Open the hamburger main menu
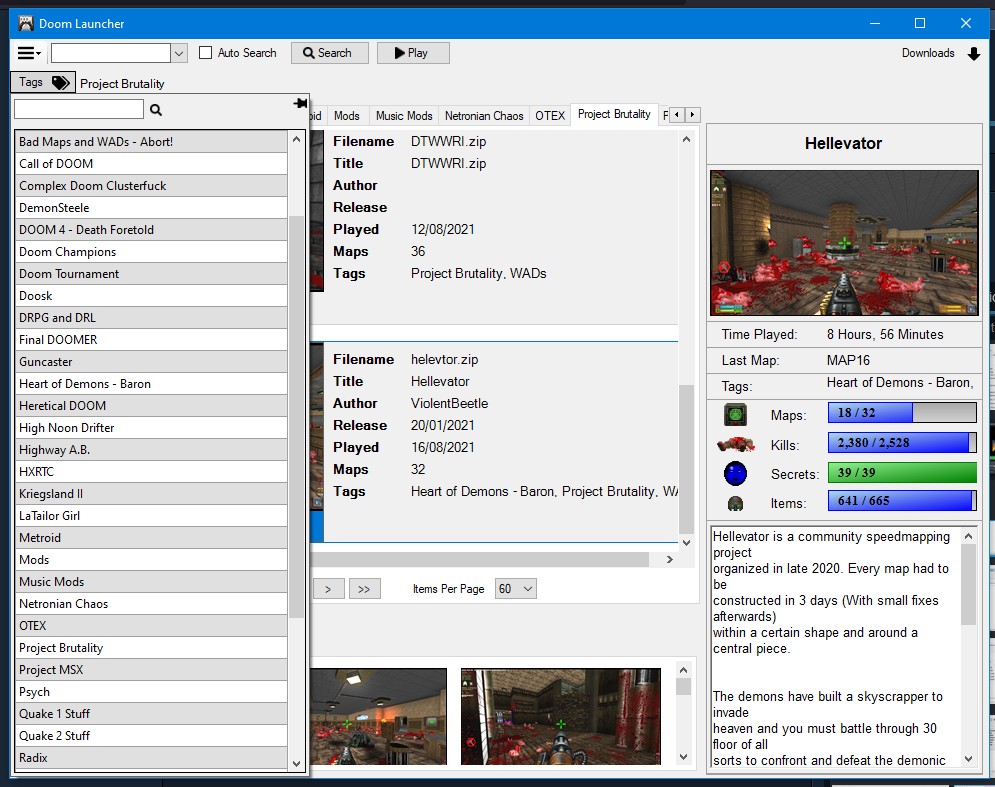995x787 pixels. point(28,53)
